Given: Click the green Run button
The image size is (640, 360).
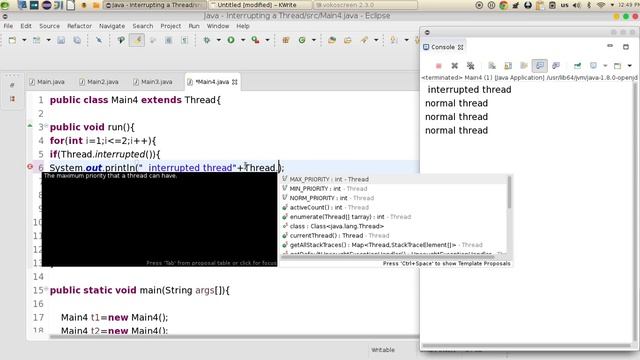Looking at the screenshot, I should (231, 40).
